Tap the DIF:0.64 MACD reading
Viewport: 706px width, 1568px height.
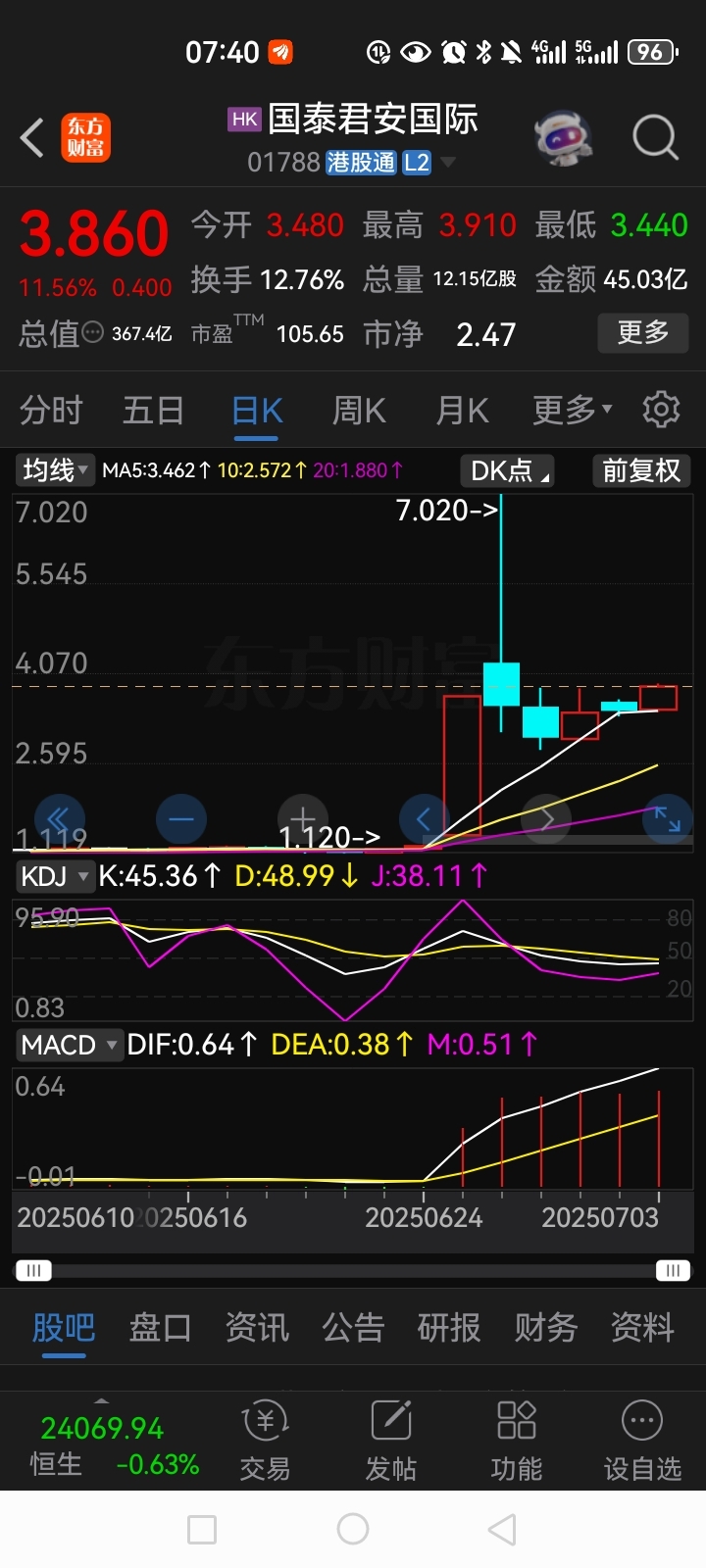192,1045
